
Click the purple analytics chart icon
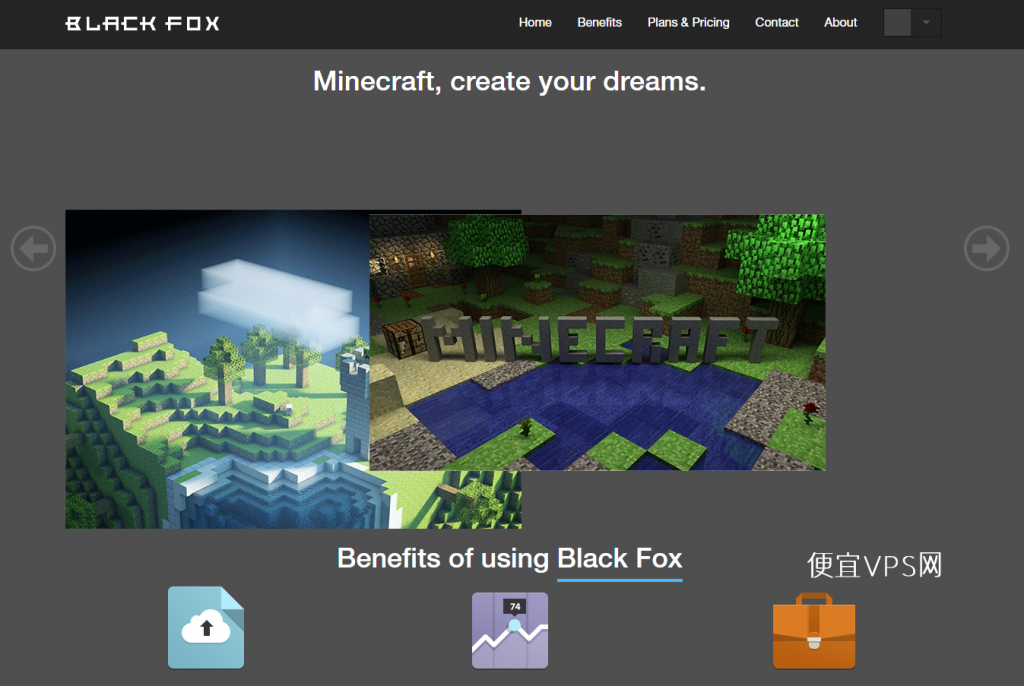point(510,630)
